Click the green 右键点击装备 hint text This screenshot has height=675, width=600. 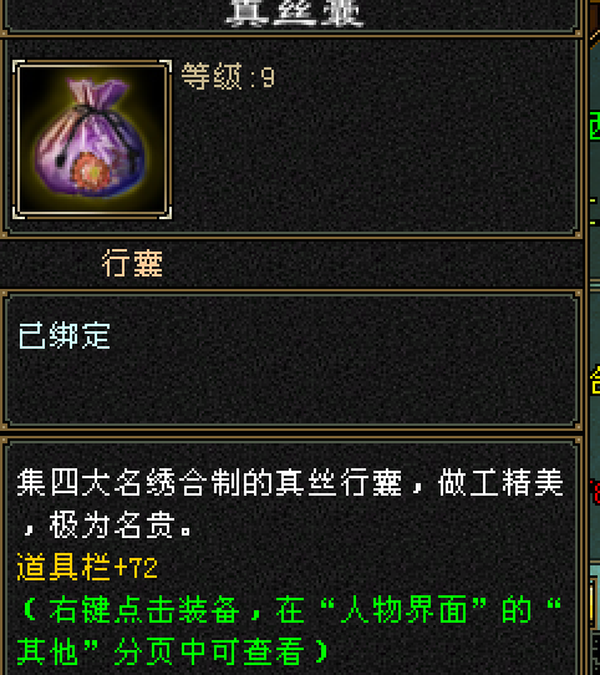coord(144,610)
